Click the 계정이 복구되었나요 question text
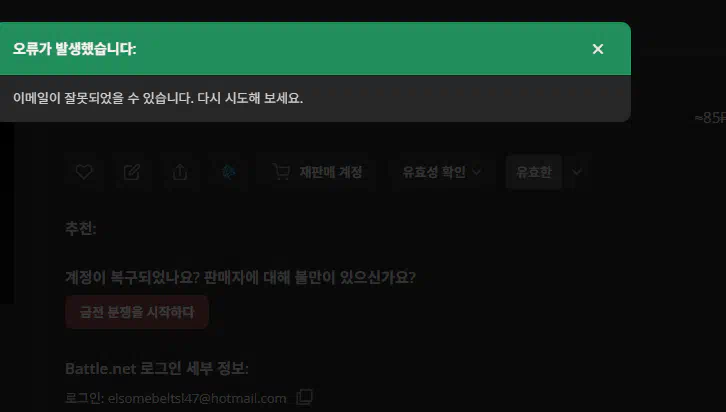The image size is (726, 412). [x=240, y=277]
